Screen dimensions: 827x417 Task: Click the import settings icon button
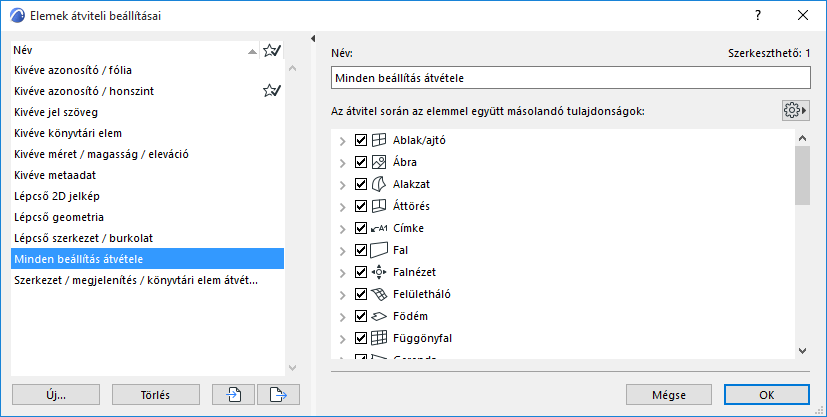click(x=233, y=394)
